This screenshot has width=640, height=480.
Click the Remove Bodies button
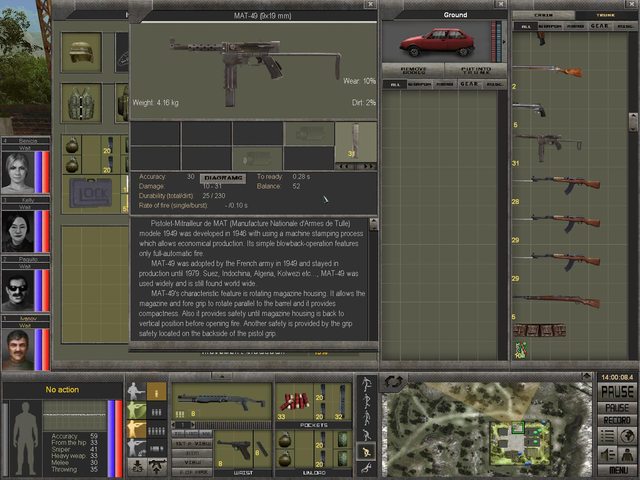[x=413, y=70]
